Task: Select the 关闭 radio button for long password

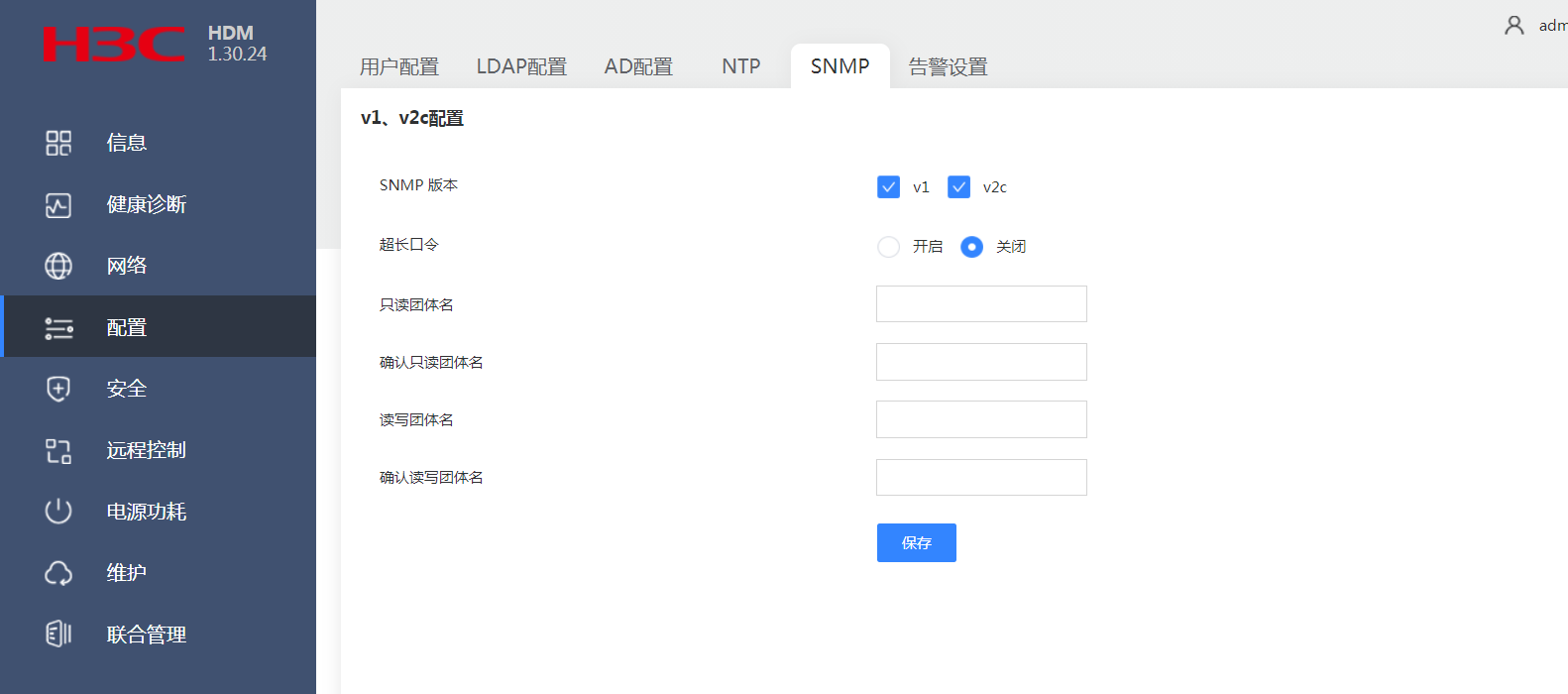Action: click(971, 247)
